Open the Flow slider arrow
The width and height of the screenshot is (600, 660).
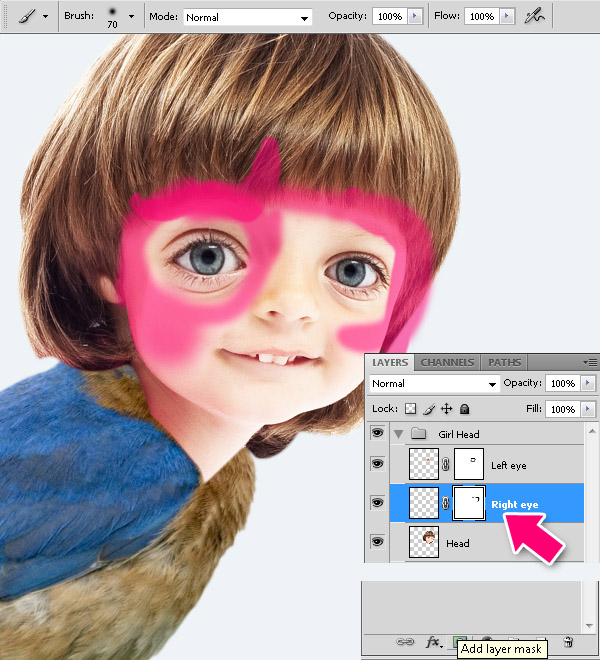tap(510, 17)
